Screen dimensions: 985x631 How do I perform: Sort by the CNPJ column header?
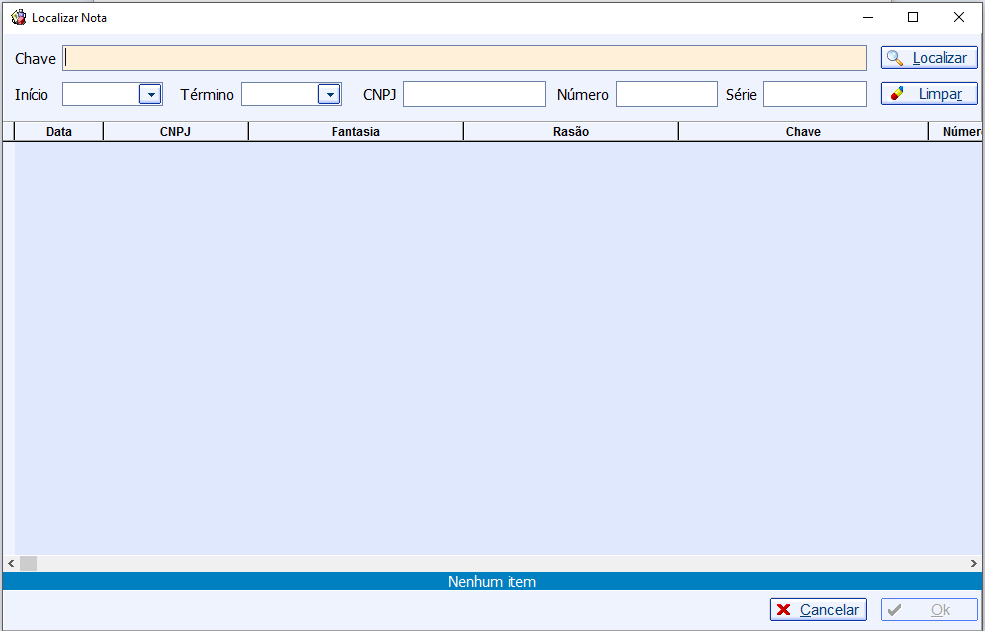(x=175, y=131)
